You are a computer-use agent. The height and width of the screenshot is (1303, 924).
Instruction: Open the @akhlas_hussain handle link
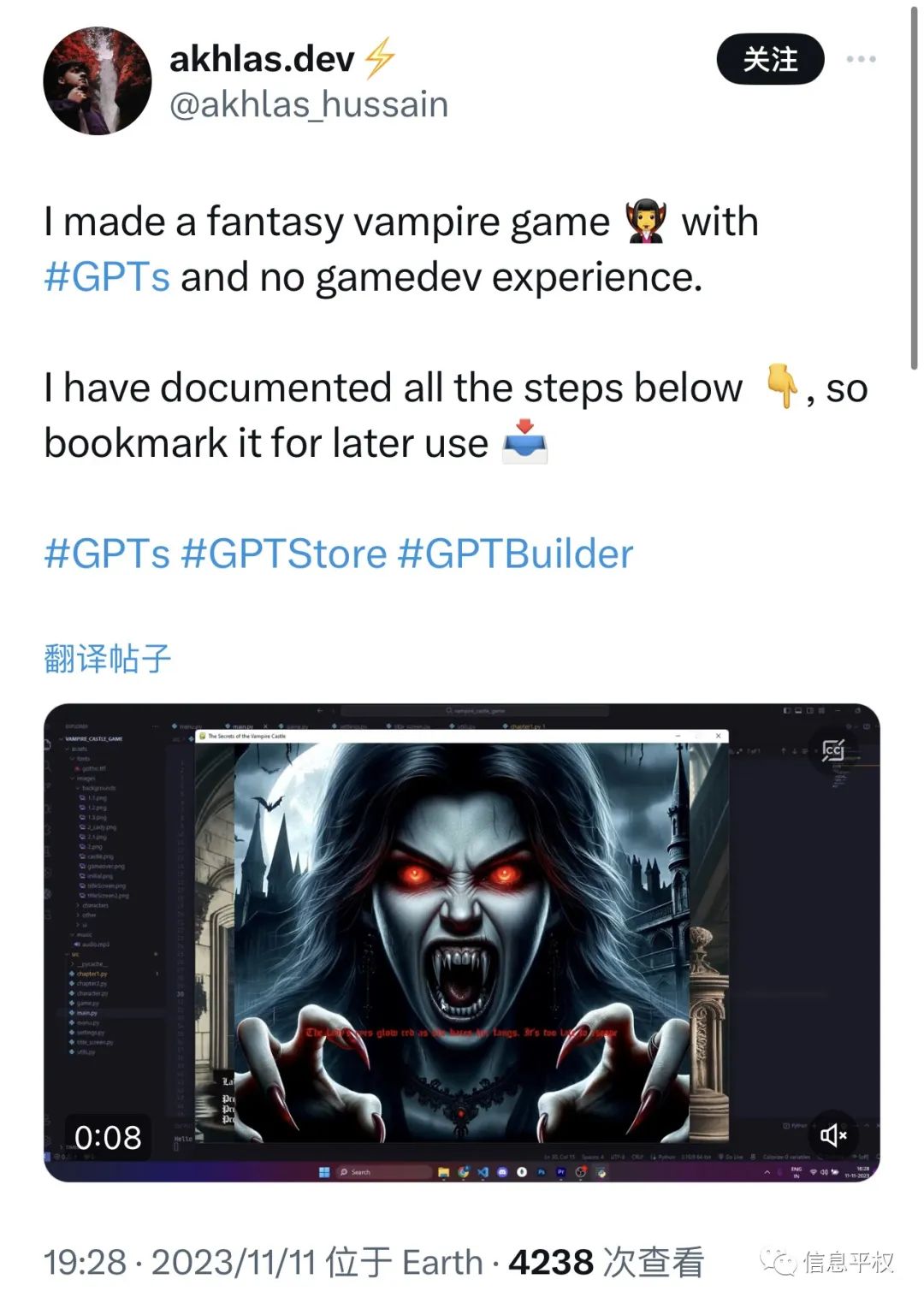(x=309, y=105)
